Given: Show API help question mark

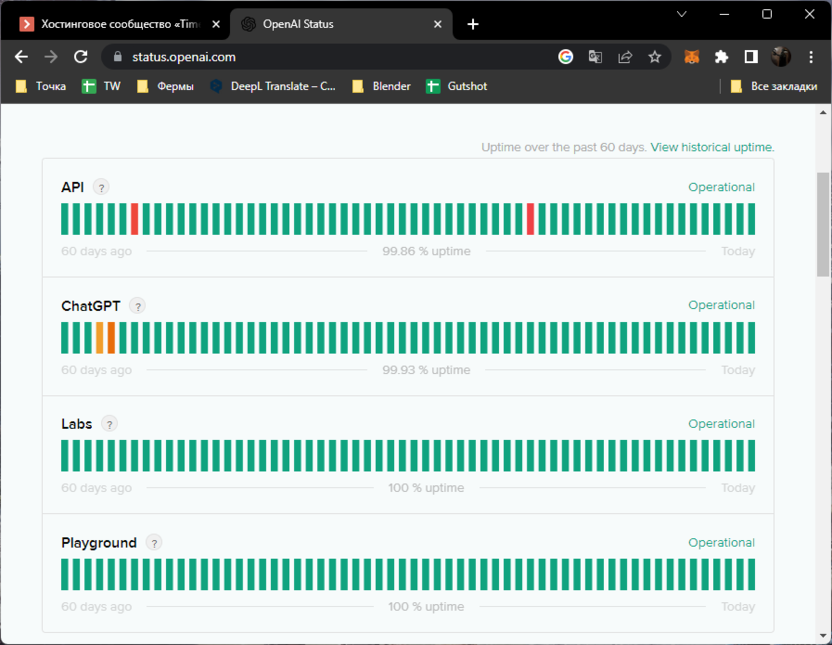Looking at the screenshot, I should click(x=101, y=187).
